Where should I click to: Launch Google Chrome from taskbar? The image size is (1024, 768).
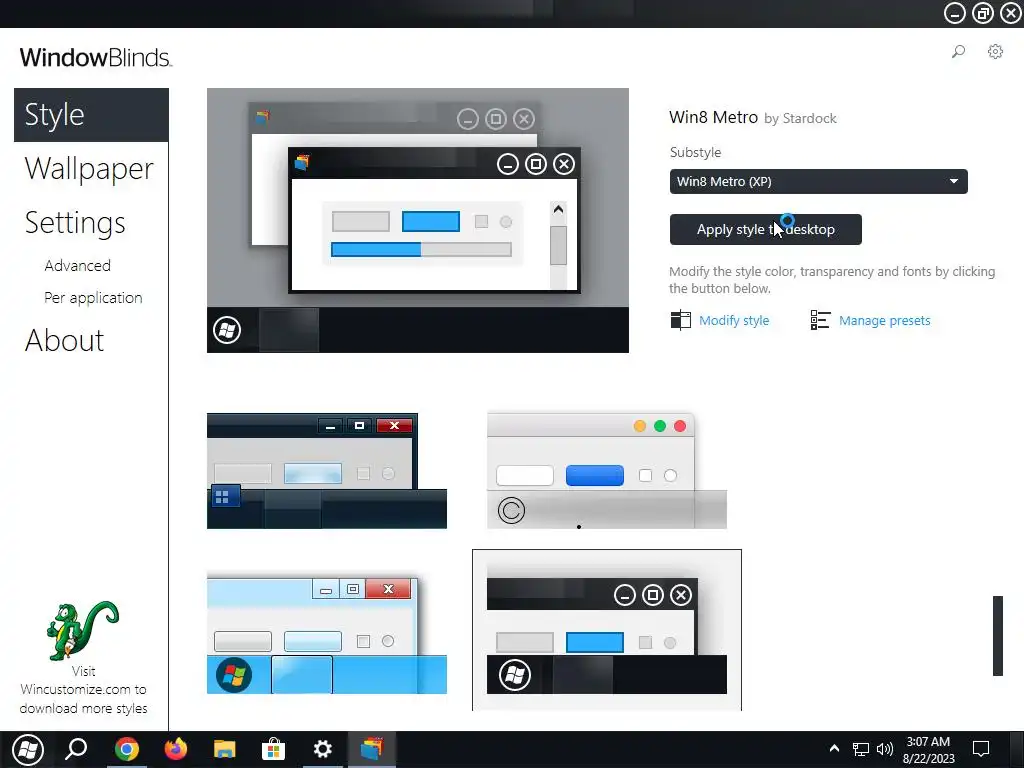click(127, 749)
